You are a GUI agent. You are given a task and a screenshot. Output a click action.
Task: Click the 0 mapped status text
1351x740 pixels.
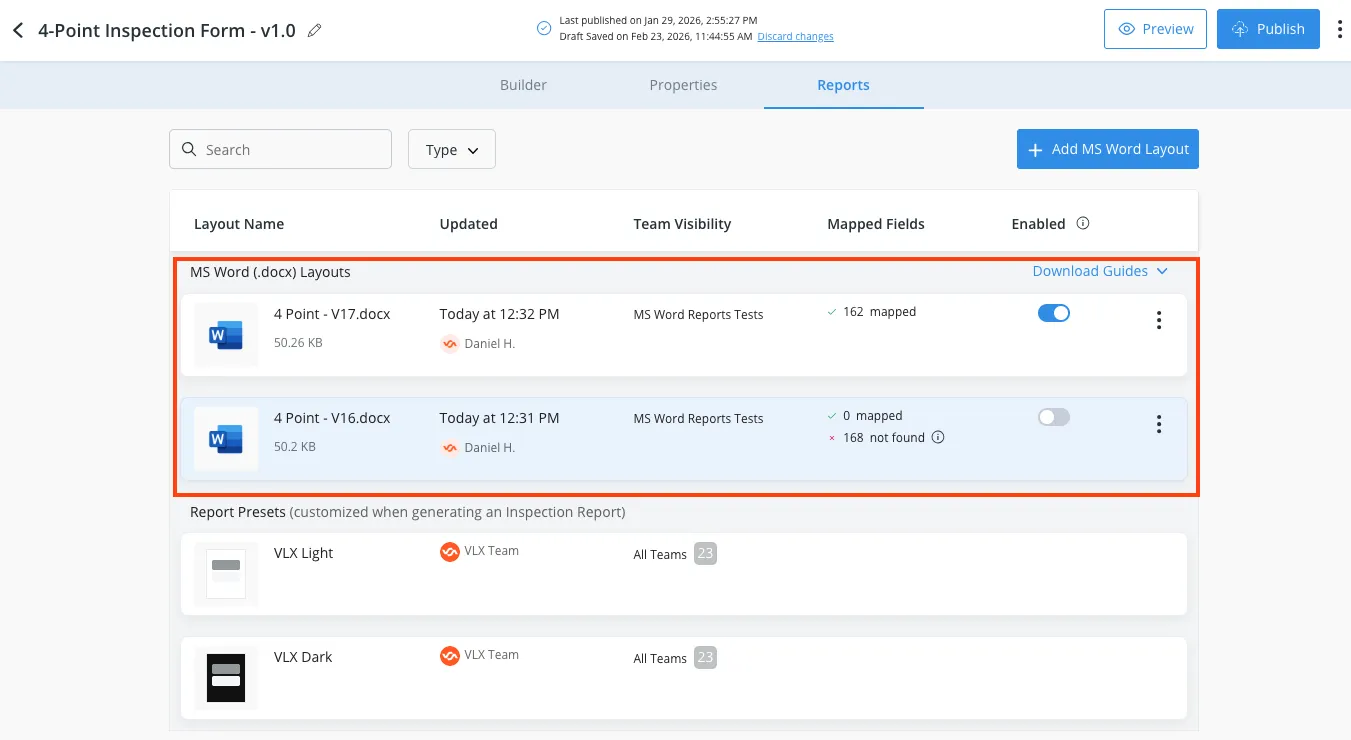872,416
